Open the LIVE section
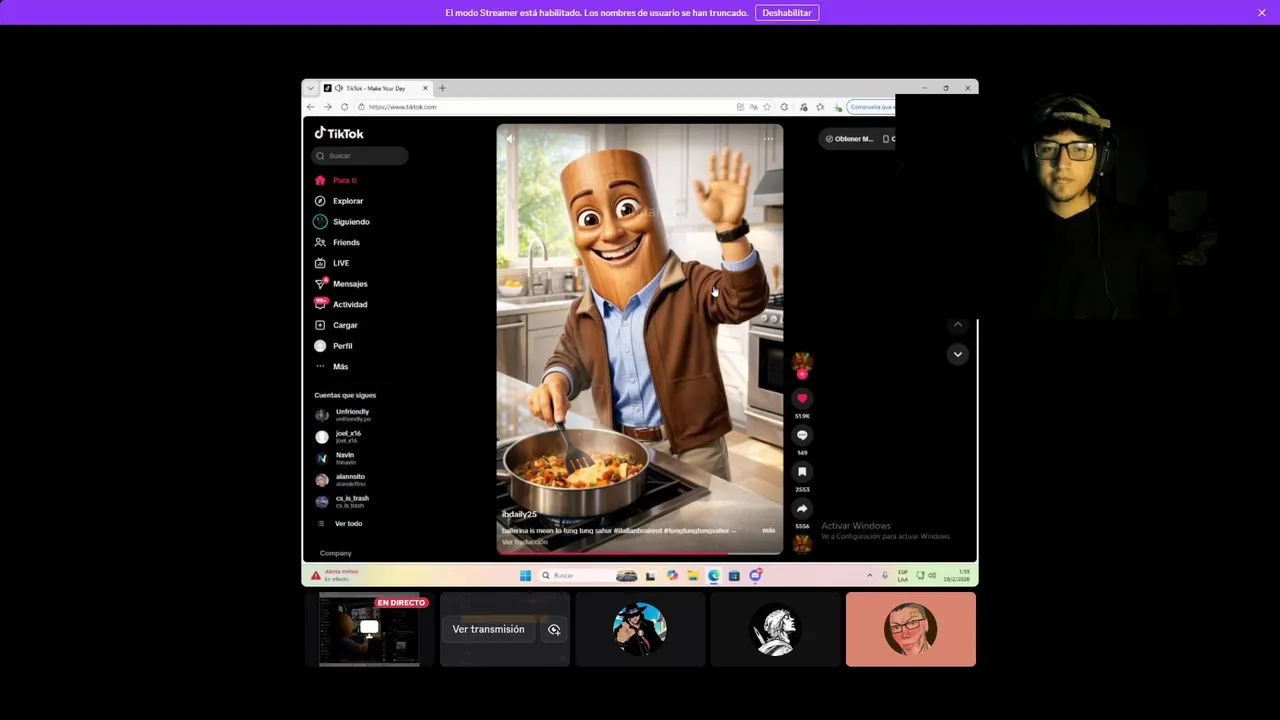This screenshot has width=1280, height=720. pyautogui.click(x=332, y=263)
